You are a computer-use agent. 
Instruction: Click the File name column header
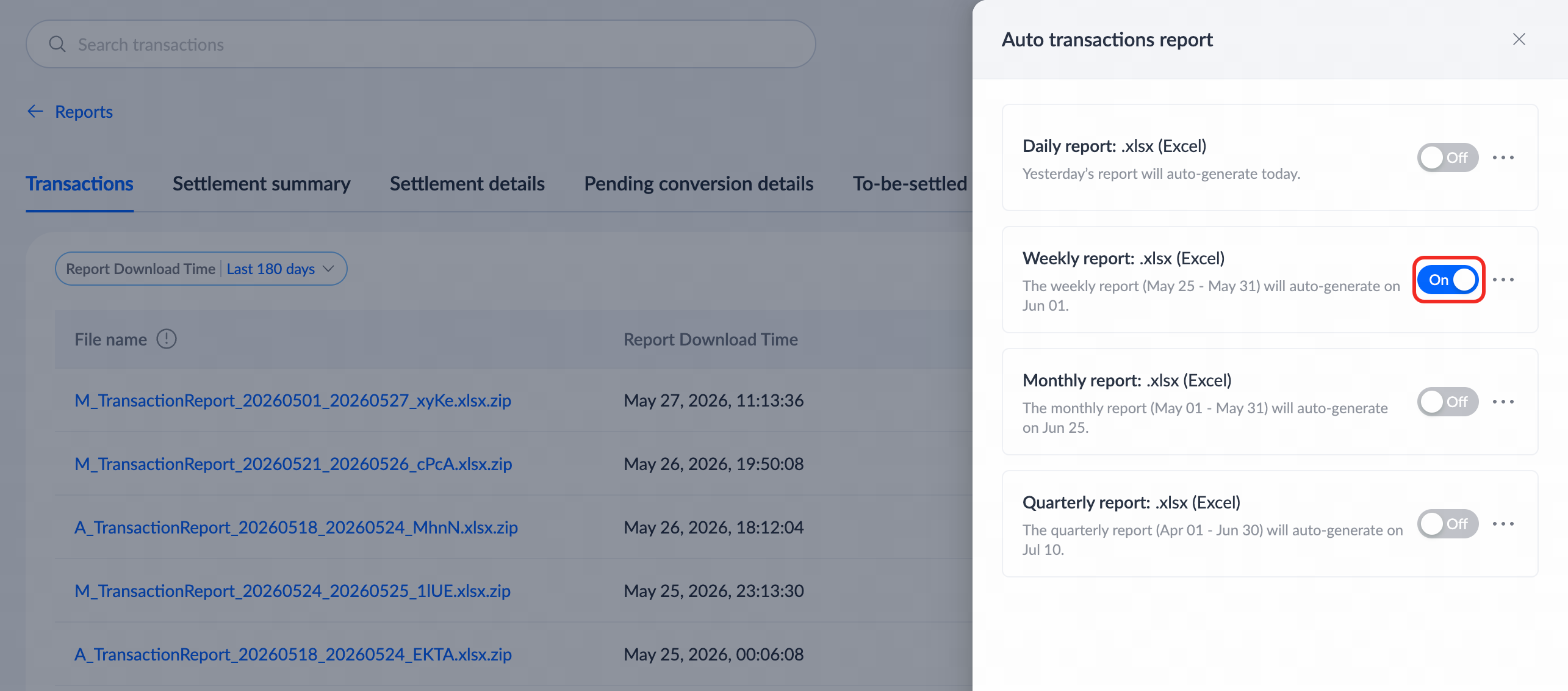111,339
